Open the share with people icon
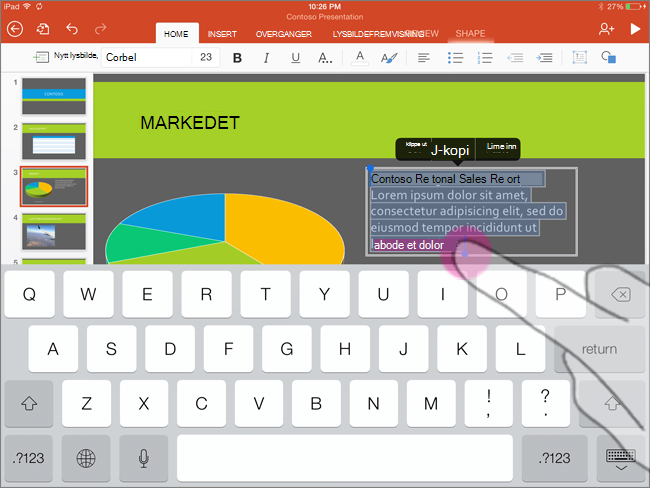Image resolution: width=650 pixels, height=488 pixels. (x=606, y=29)
